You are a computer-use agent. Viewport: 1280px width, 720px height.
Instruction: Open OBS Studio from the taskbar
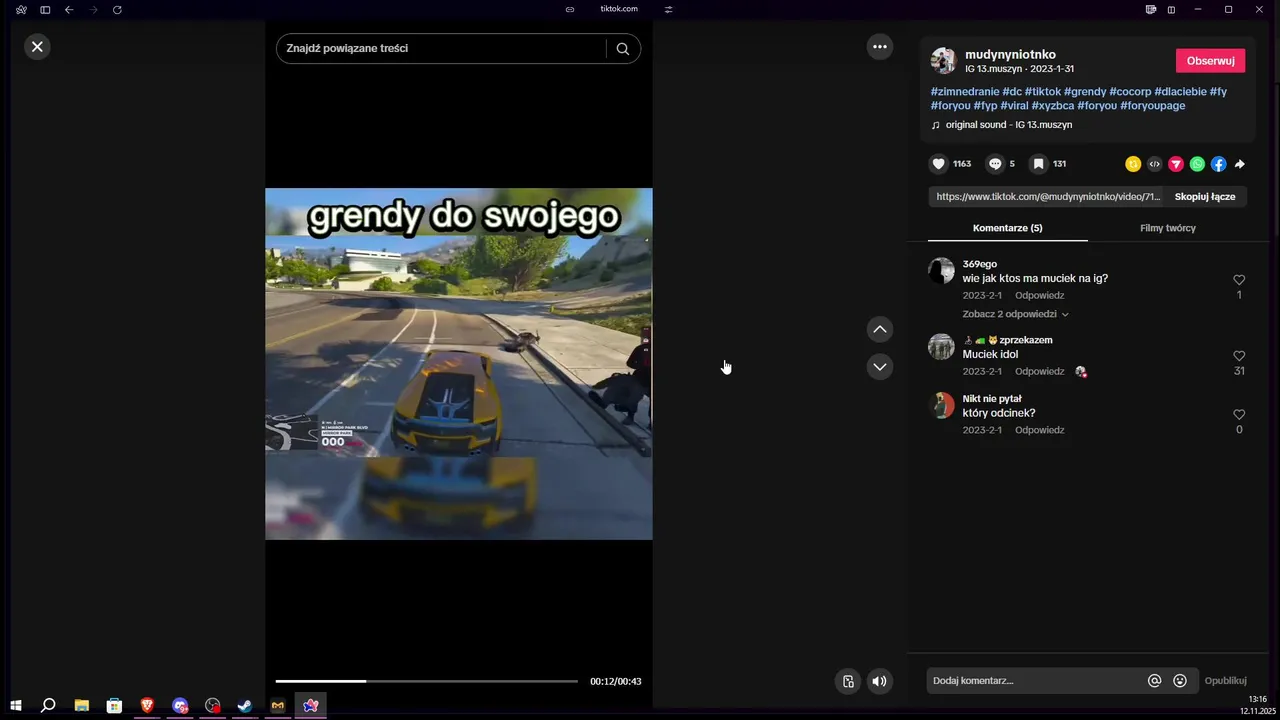point(212,706)
